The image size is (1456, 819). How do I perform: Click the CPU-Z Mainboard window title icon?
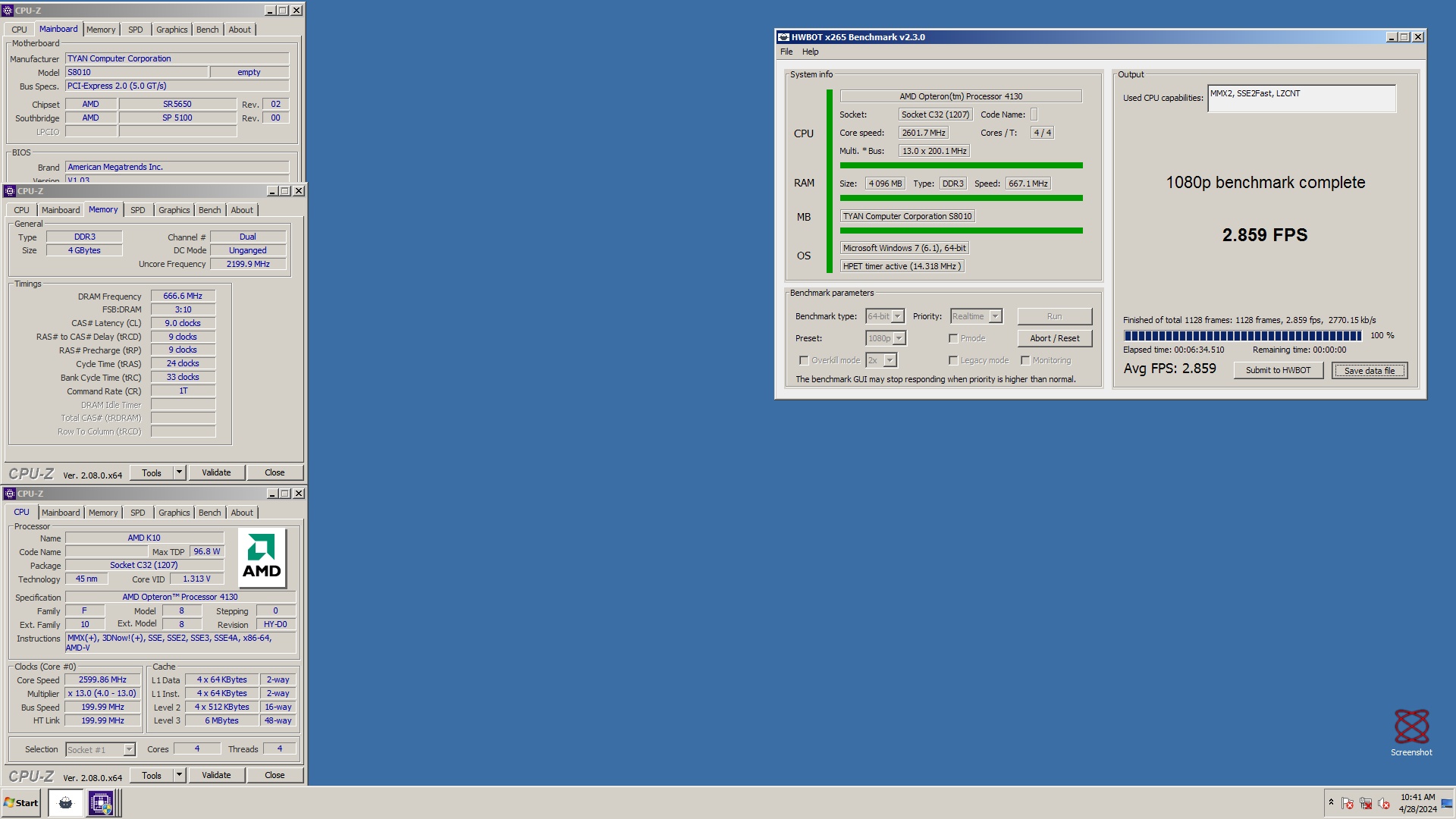[8, 11]
